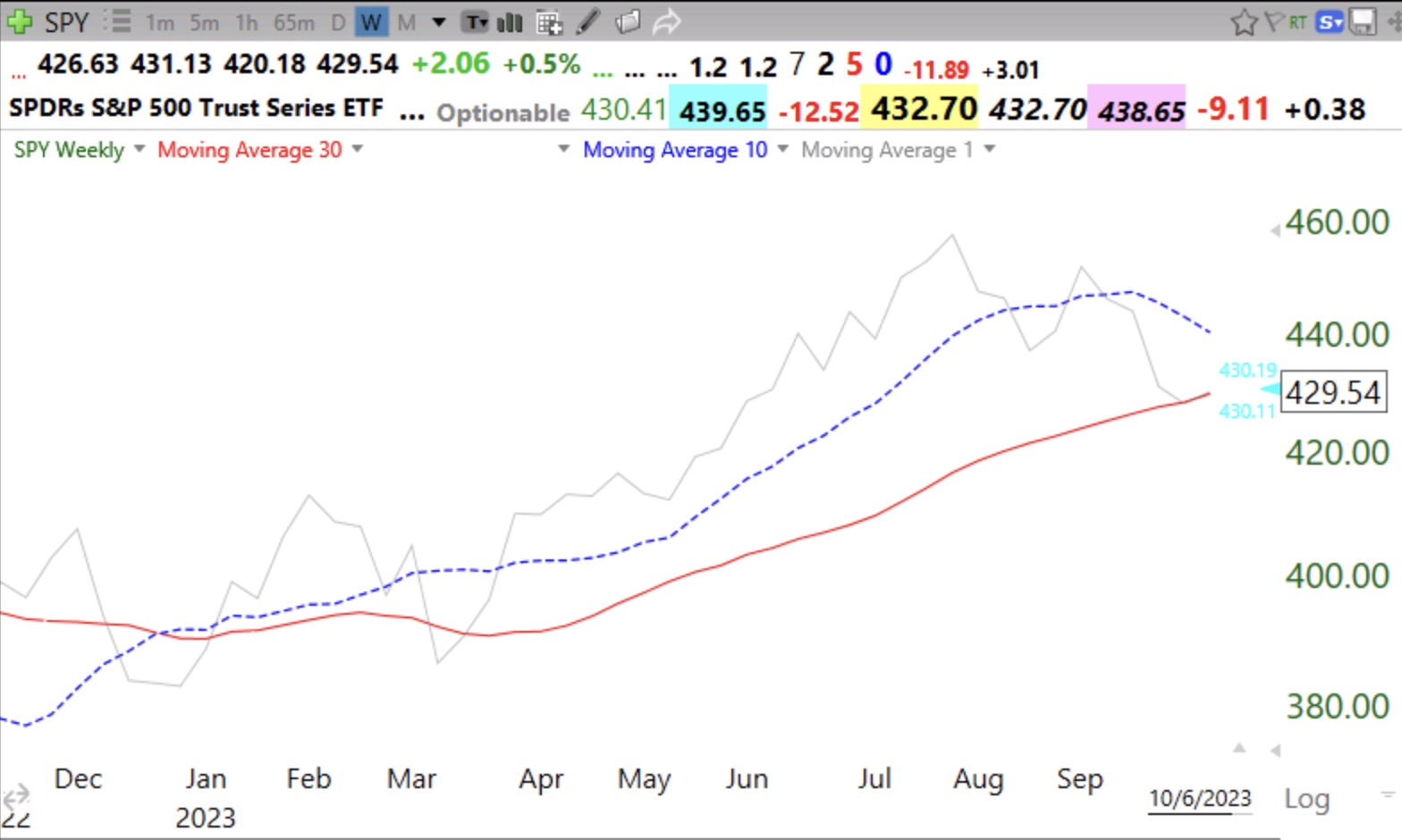Click the bar chart style icon
The height and width of the screenshot is (840, 1402).
coord(510,22)
